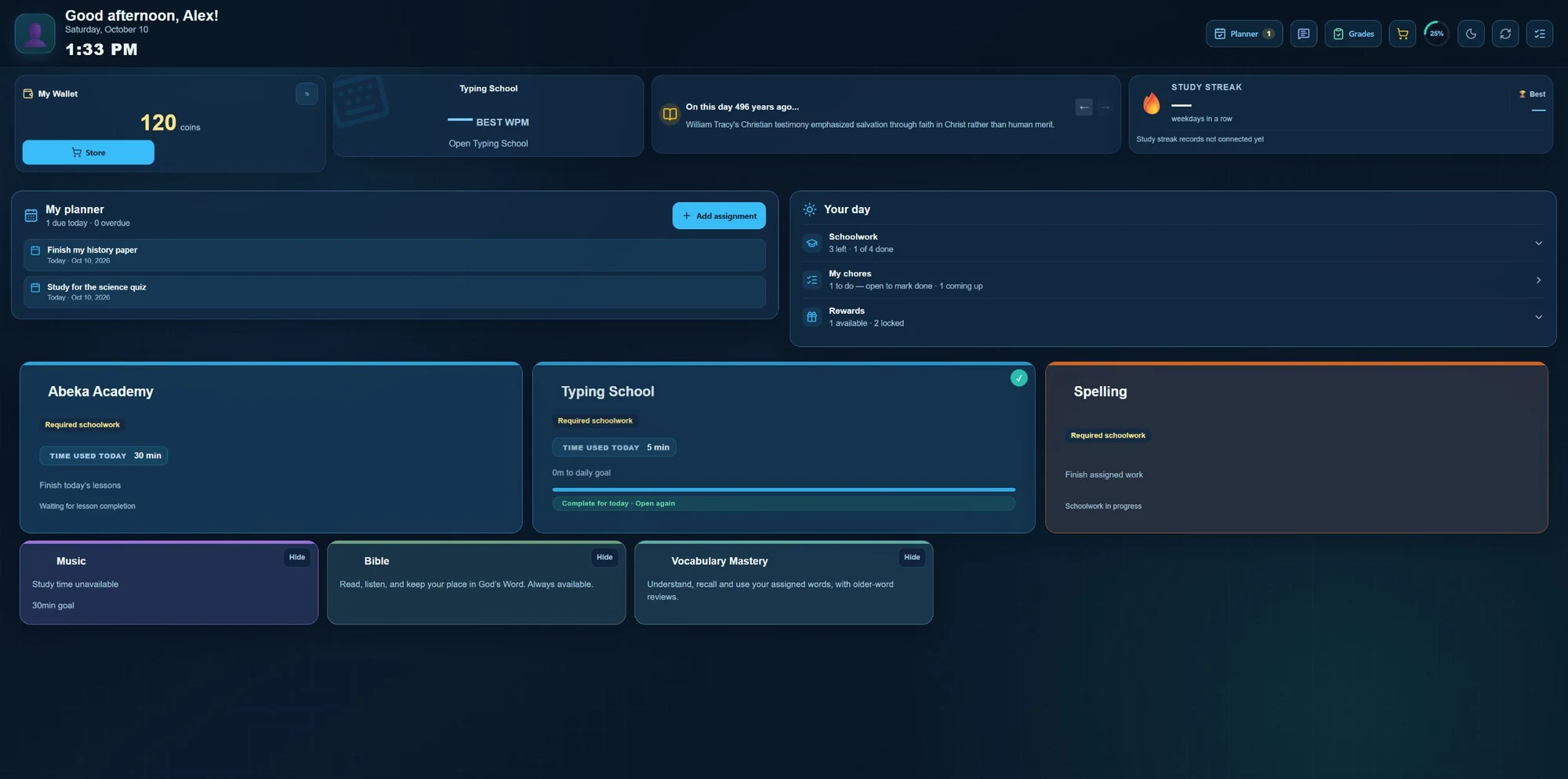Image resolution: width=1568 pixels, height=779 pixels.
Task: Expand the Rewards section
Action: (x=1173, y=317)
